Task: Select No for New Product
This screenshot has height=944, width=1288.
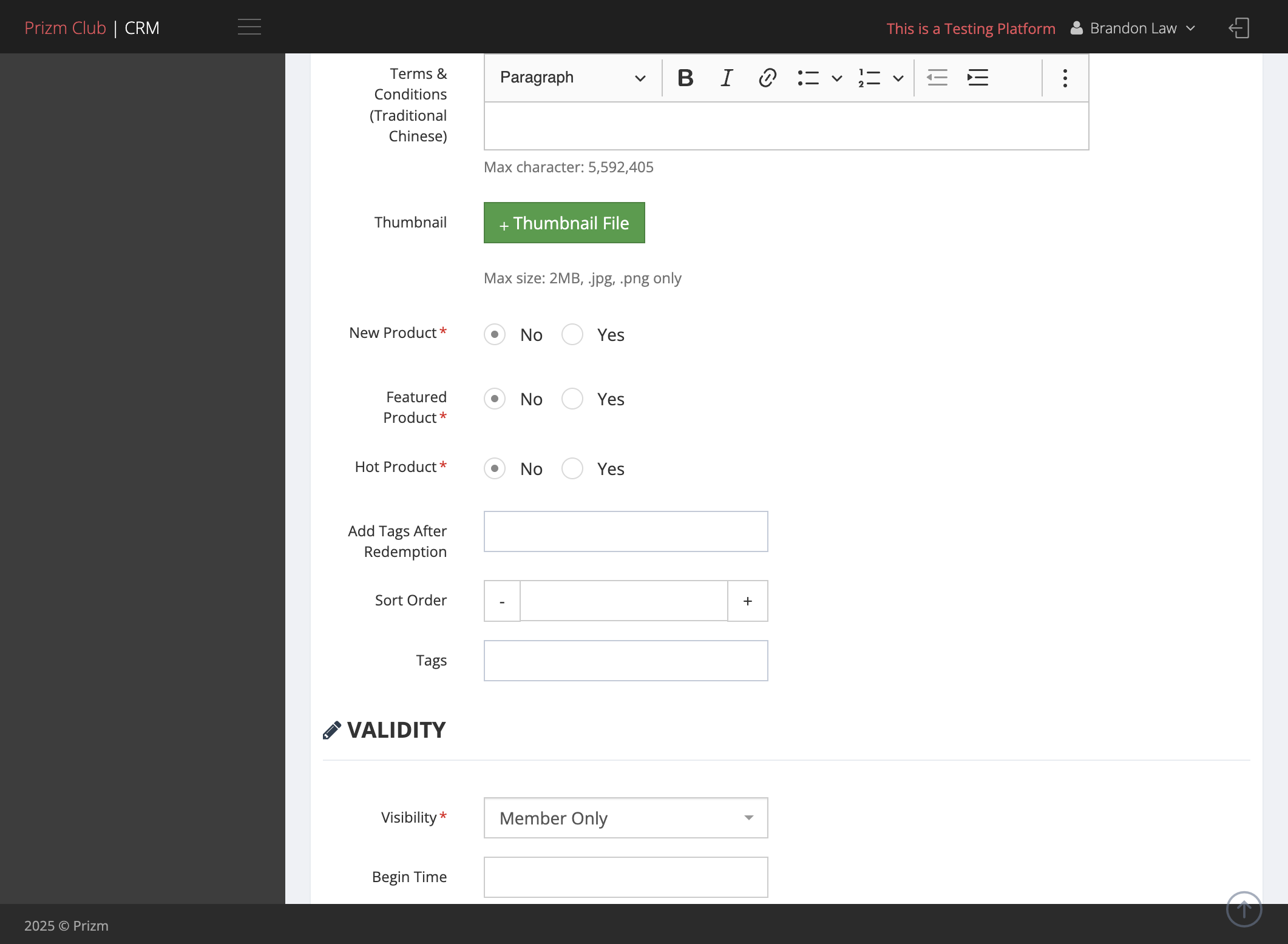Action: (495, 334)
